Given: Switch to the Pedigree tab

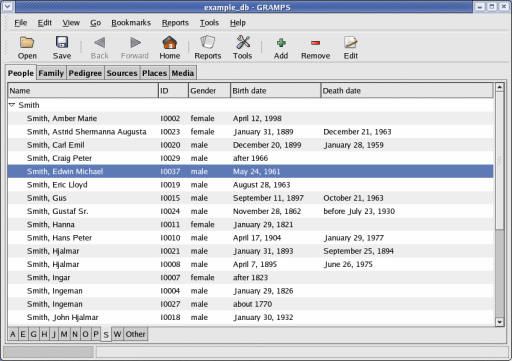Looking at the screenshot, I should [85, 73].
